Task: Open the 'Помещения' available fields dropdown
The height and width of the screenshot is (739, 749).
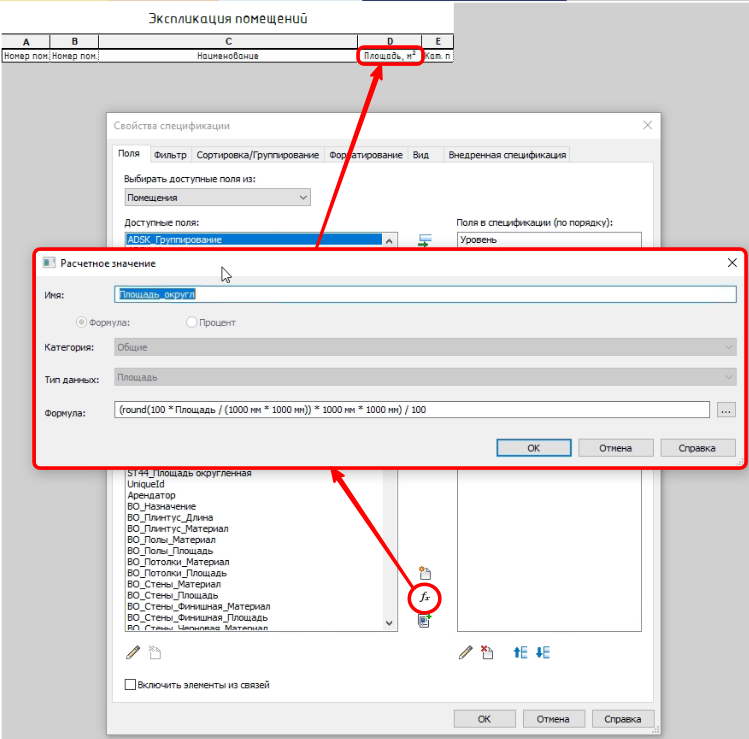Action: (x=217, y=198)
